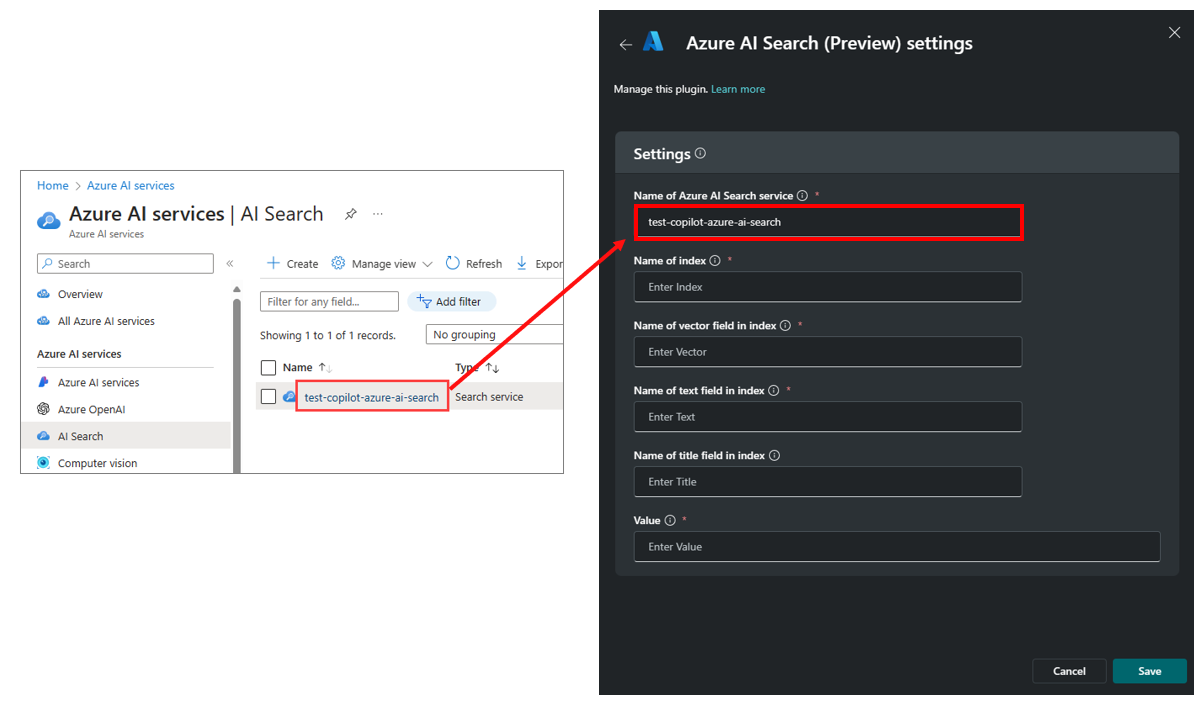1204x702 pixels.
Task: Select Azure AI services item with icon
Action: coord(98,382)
